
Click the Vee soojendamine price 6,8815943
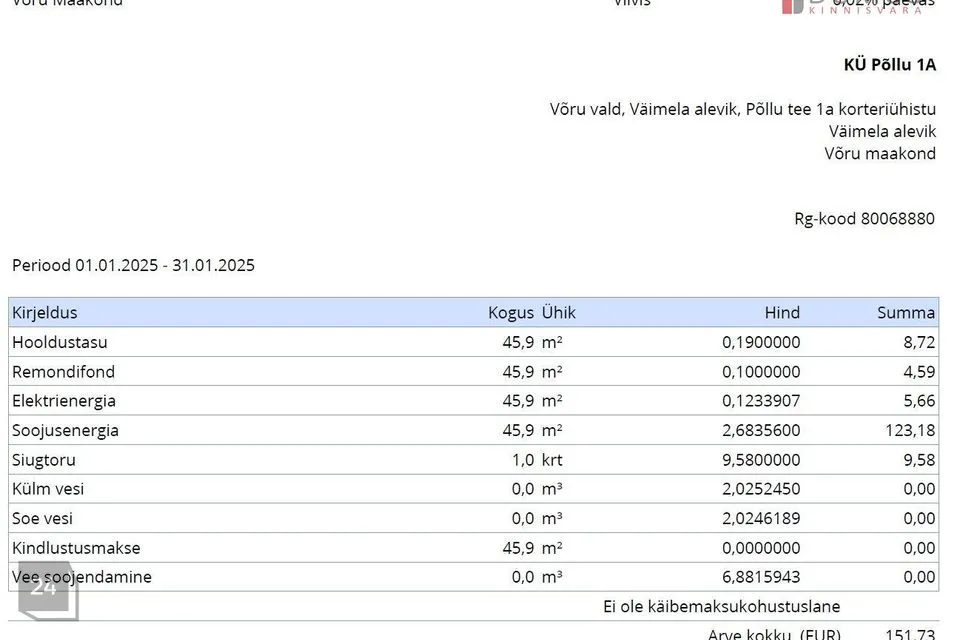coord(761,577)
